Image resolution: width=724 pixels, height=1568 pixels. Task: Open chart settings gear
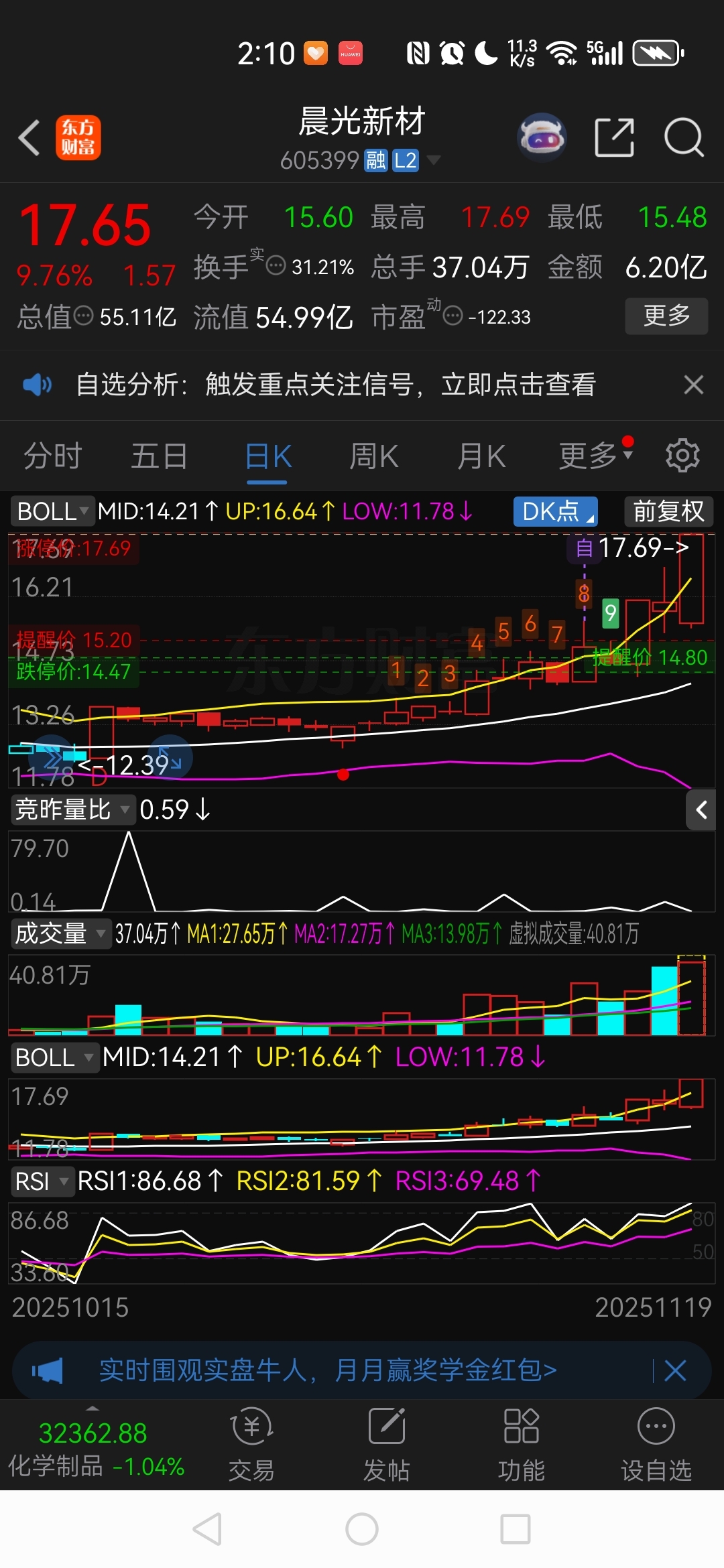click(x=682, y=456)
